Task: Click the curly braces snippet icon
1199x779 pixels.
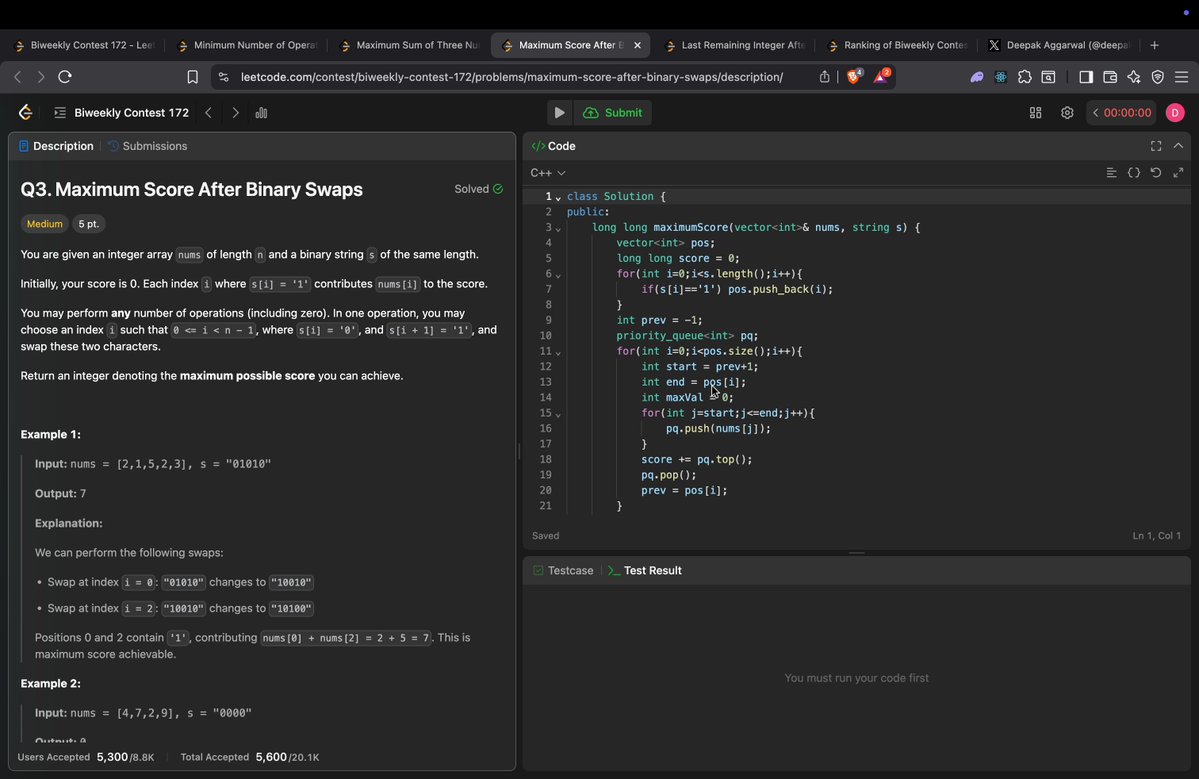Action: point(1134,173)
